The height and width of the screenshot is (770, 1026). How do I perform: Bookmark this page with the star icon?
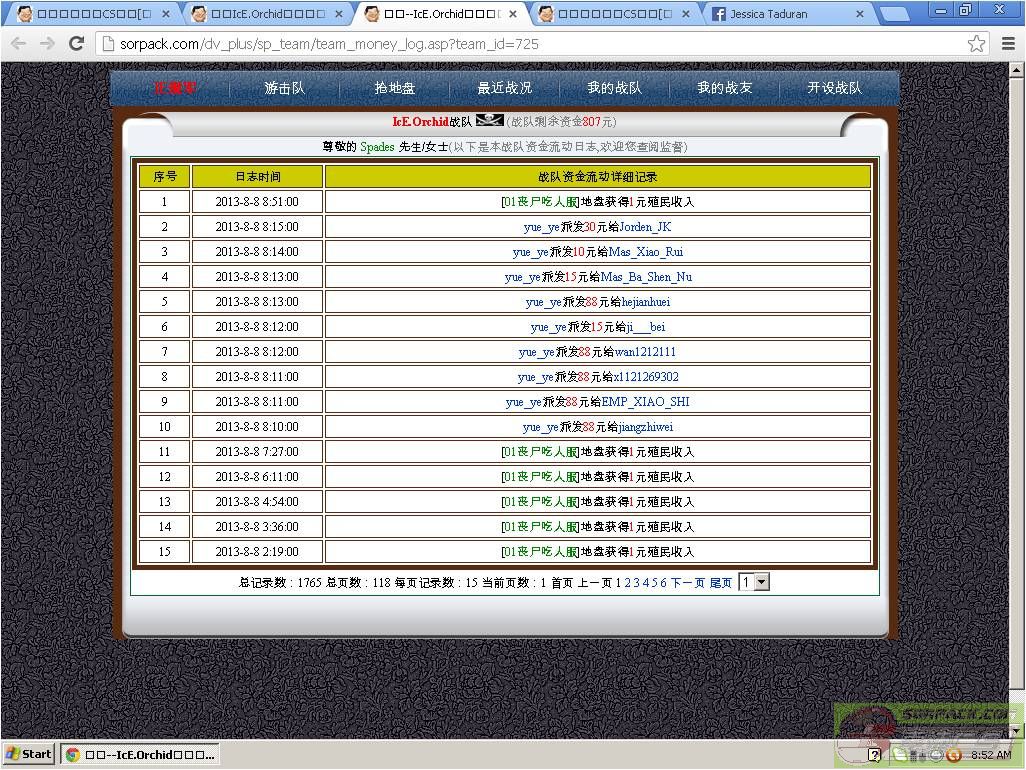coord(976,43)
